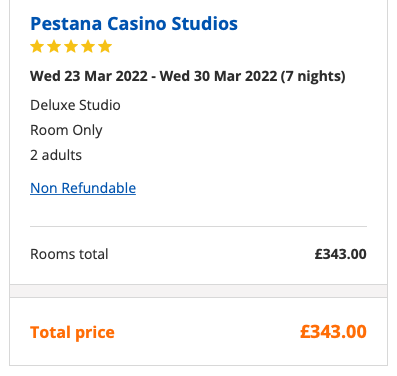Click the horizontal line above Rooms total

tap(198, 227)
